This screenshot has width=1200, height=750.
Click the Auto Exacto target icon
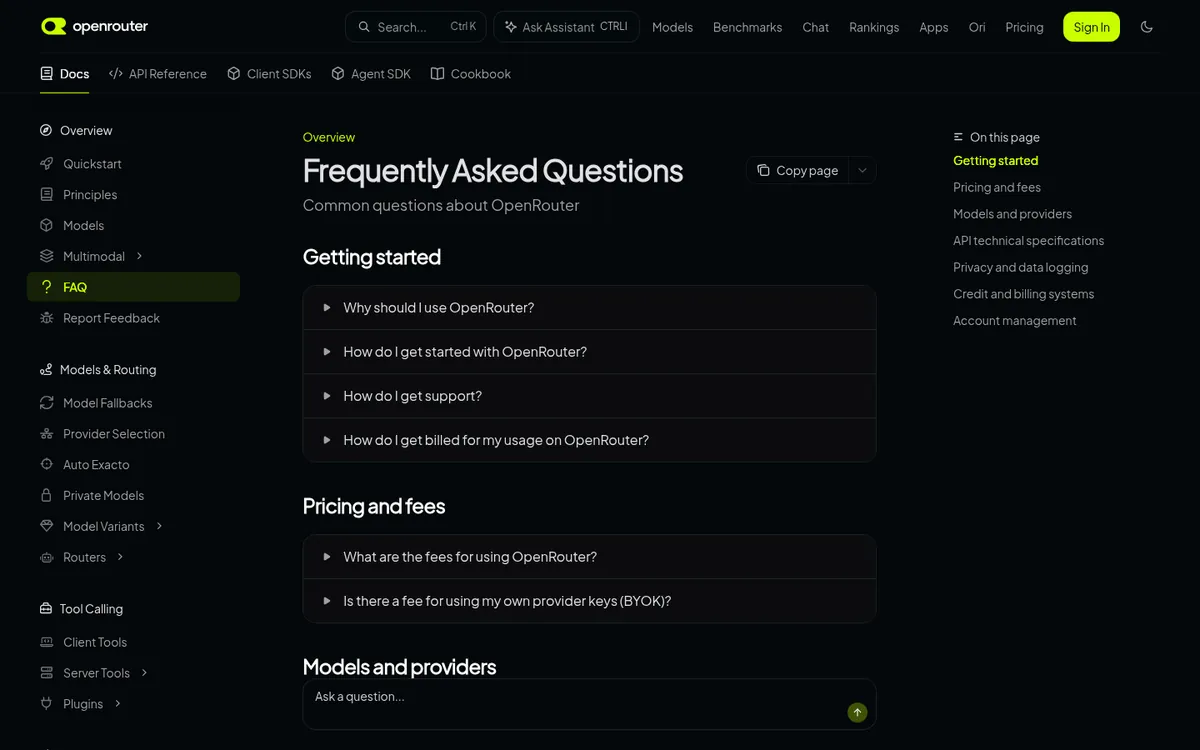click(46, 464)
